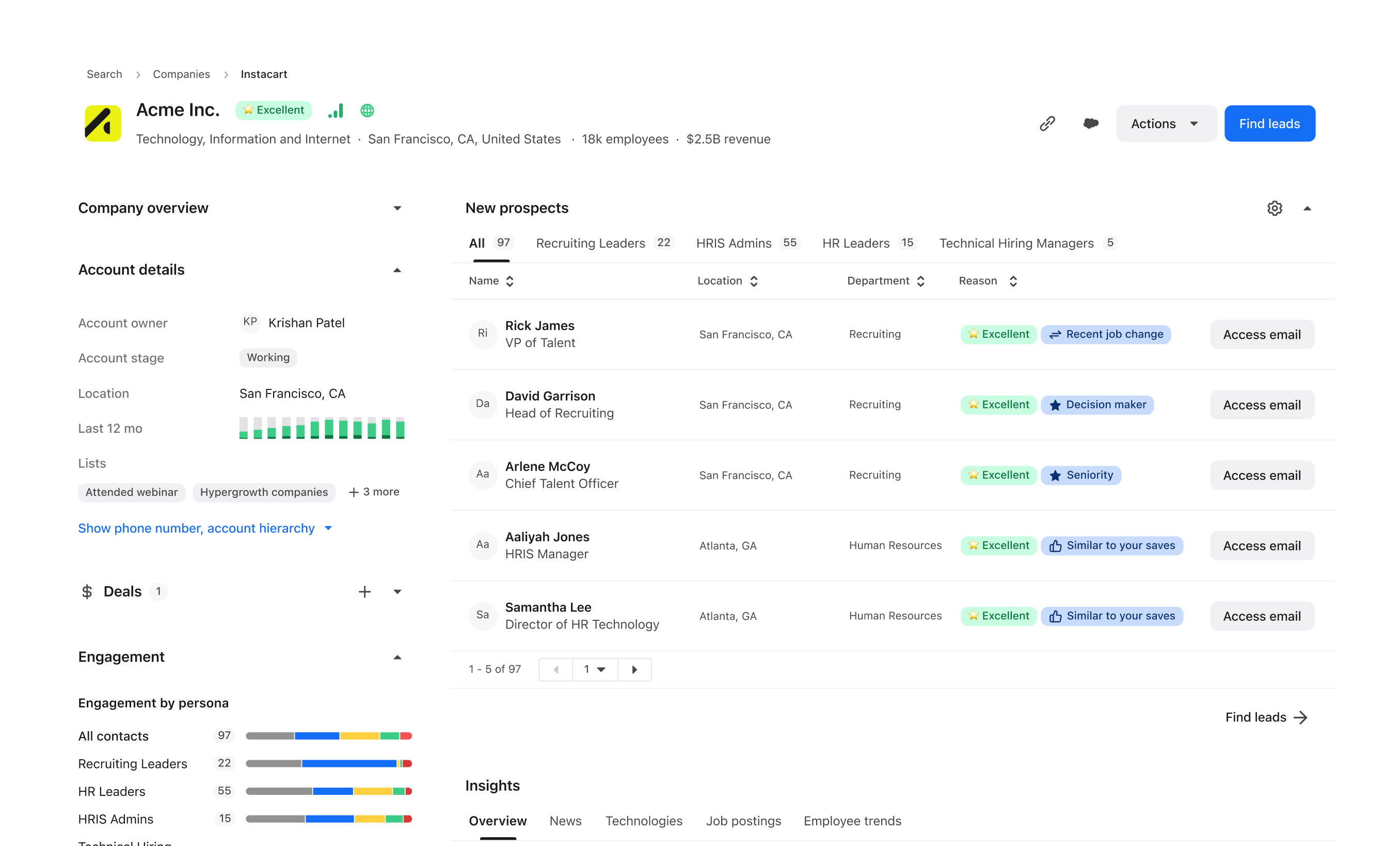1400x846 pixels.
Task: Click the Hypergrowth companies list chip
Action: (264, 492)
